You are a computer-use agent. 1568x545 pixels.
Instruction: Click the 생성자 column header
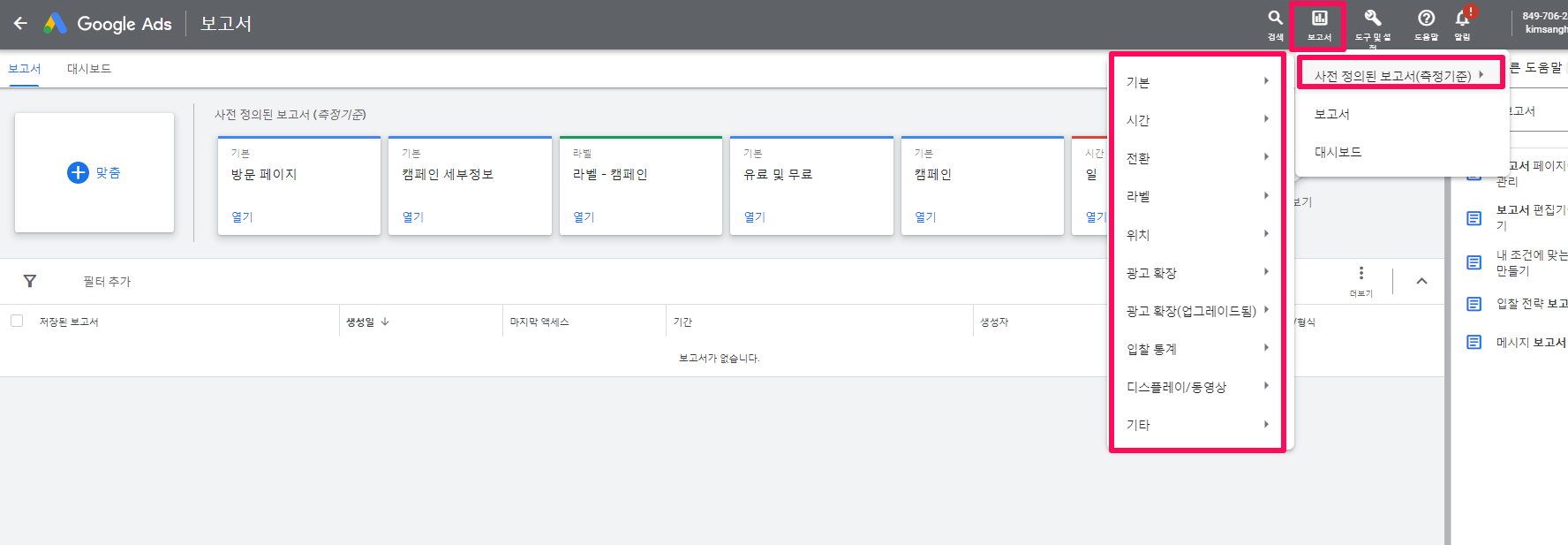click(994, 322)
